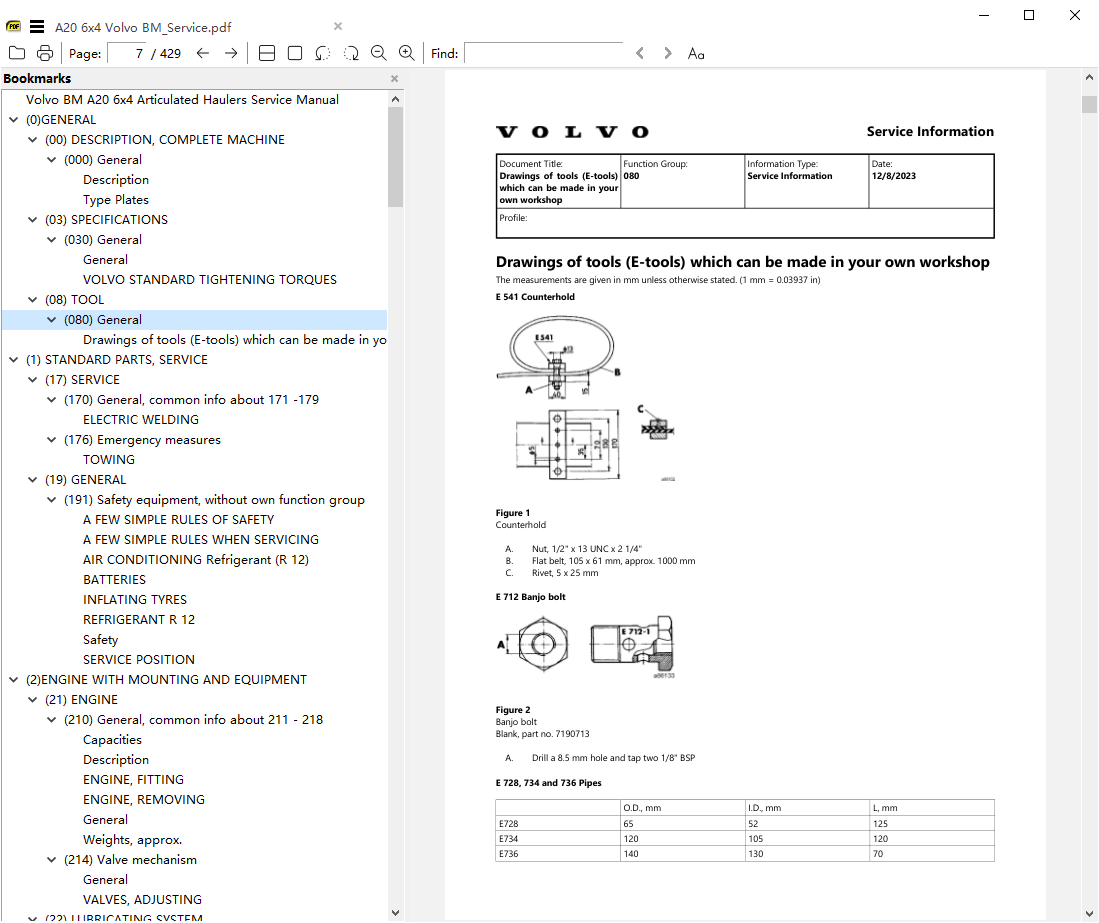
Task: Rotate page counterclockwise
Action: (x=322, y=53)
